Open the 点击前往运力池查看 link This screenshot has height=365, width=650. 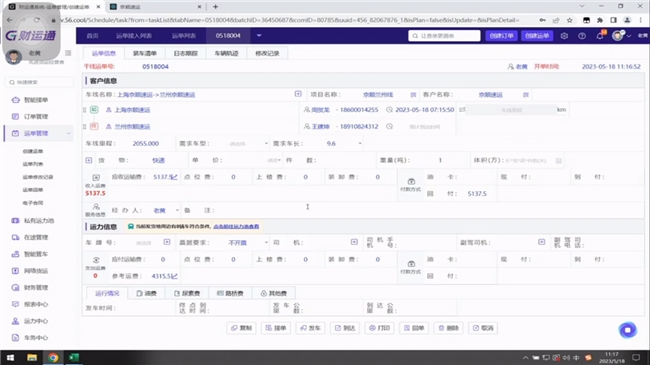[236, 226]
